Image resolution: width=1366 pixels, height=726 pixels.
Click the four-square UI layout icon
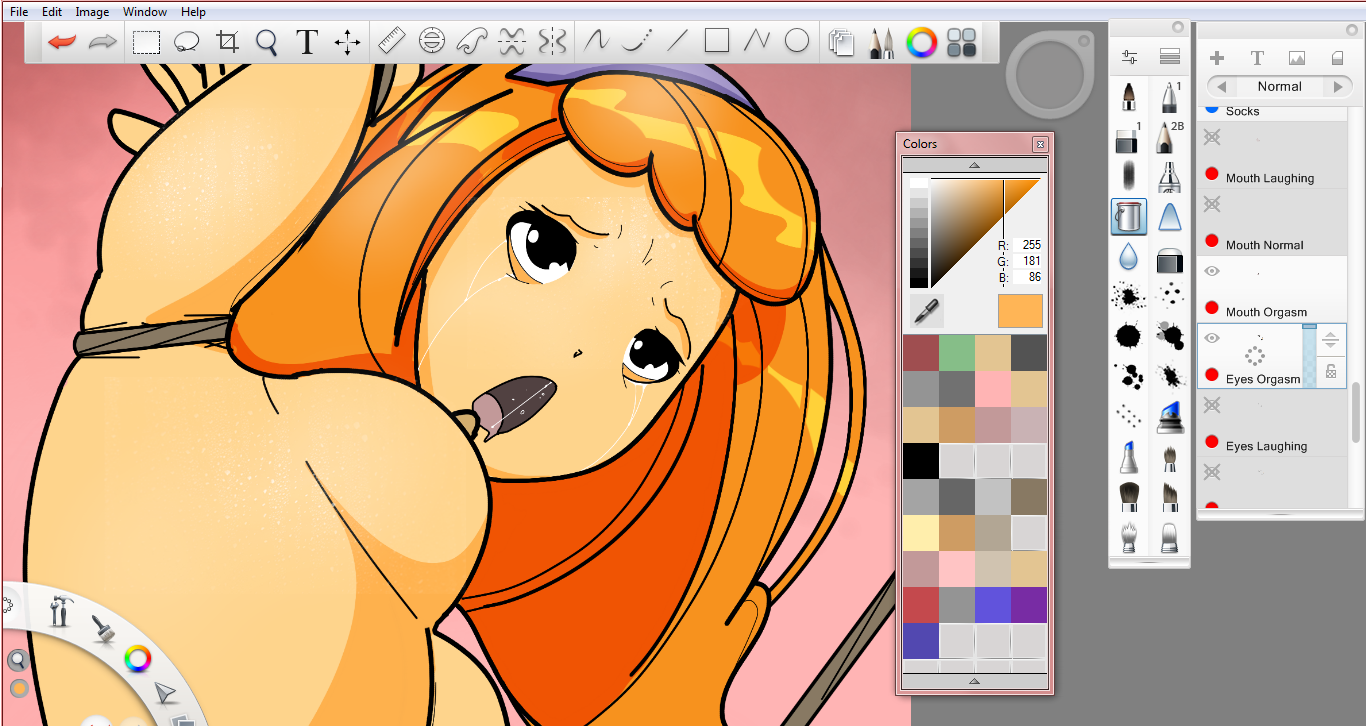(x=961, y=42)
